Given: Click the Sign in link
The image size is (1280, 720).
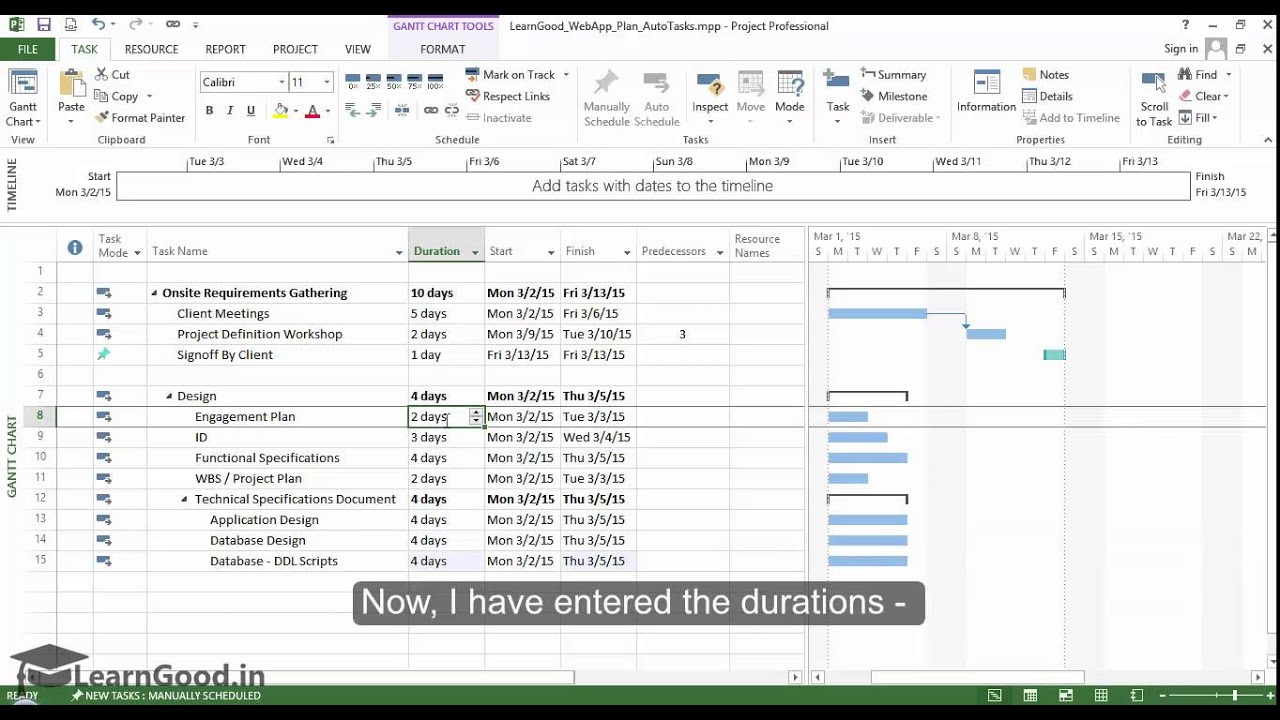Looking at the screenshot, I should point(1181,49).
